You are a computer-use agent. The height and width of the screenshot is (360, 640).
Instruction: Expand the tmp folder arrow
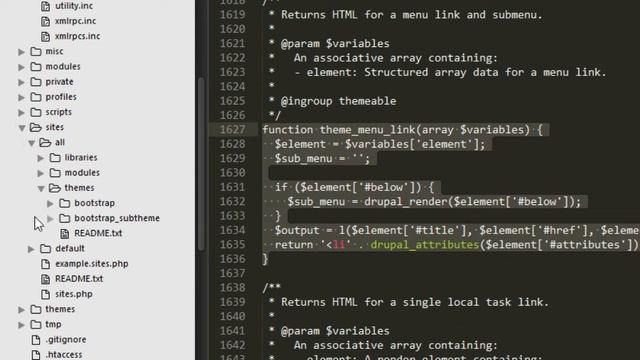[x=22, y=325]
